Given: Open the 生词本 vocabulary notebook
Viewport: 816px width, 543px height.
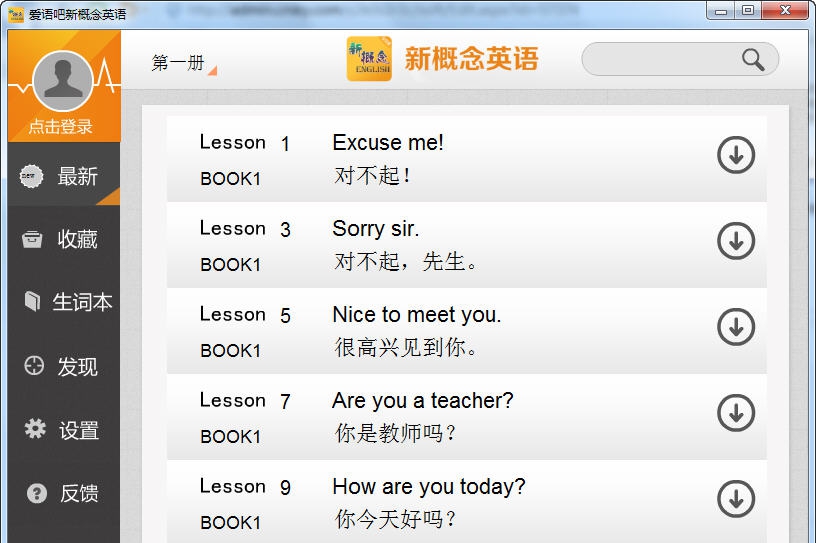Looking at the screenshot, I should [64, 302].
